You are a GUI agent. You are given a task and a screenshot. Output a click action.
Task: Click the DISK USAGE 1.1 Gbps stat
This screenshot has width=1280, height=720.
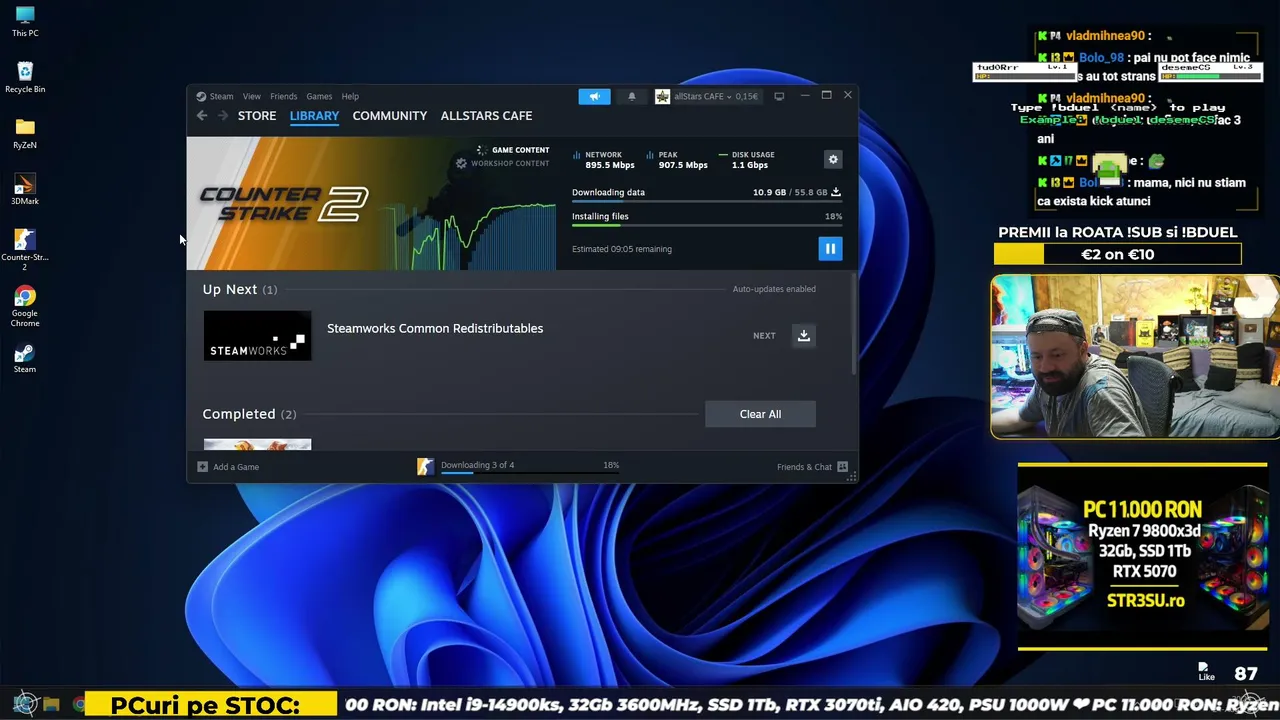747,160
